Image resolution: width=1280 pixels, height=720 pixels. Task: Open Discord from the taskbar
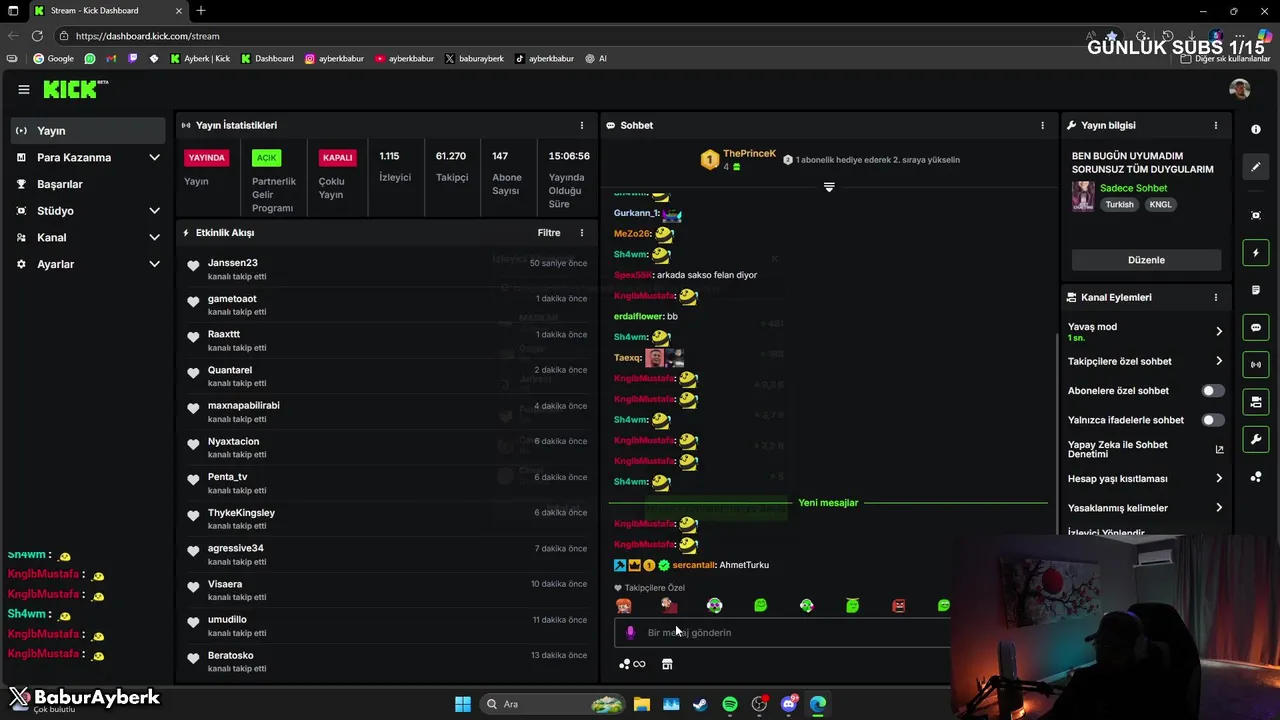[x=789, y=704]
